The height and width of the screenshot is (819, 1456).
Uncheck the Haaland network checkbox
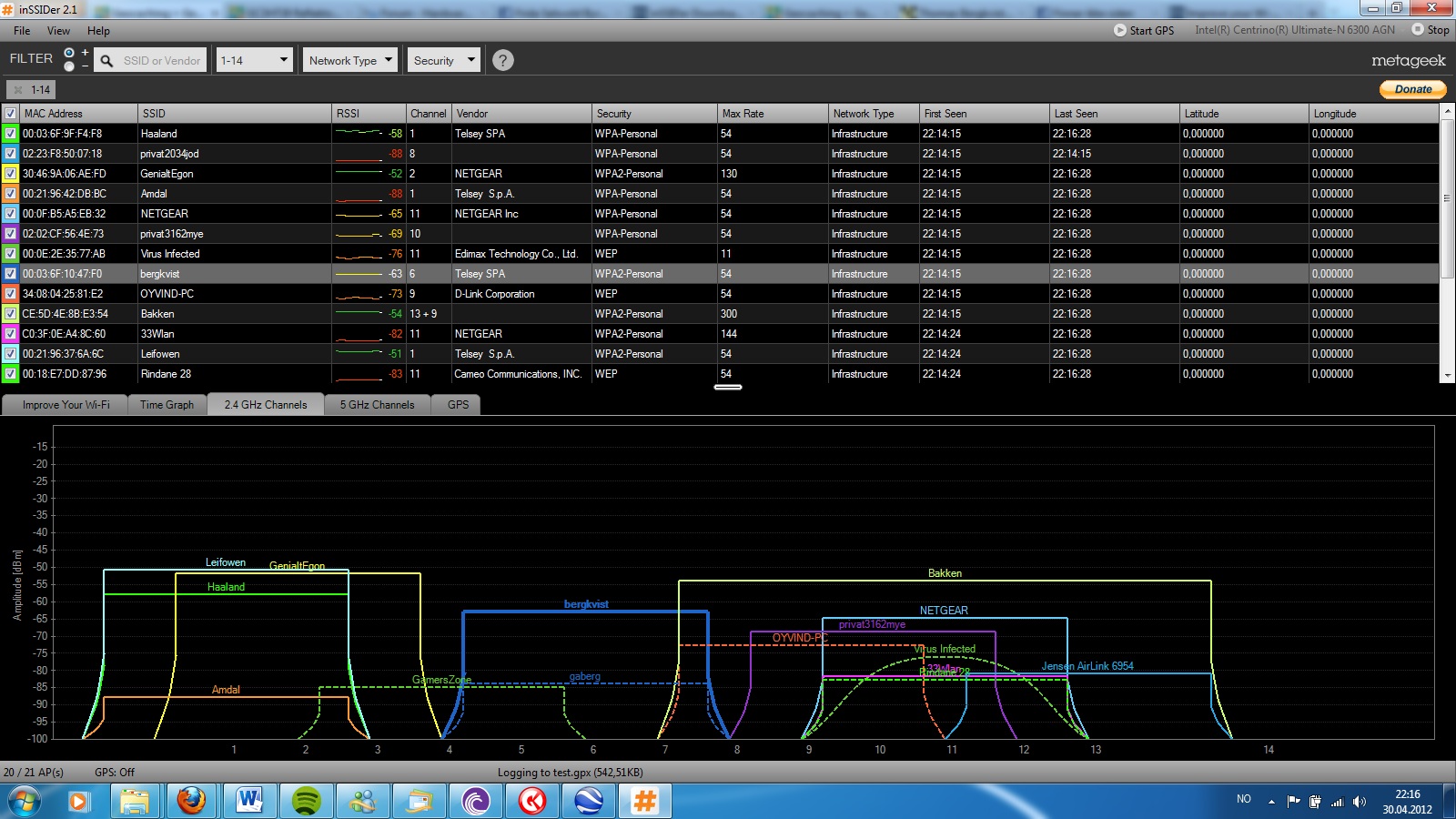tap(11, 134)
